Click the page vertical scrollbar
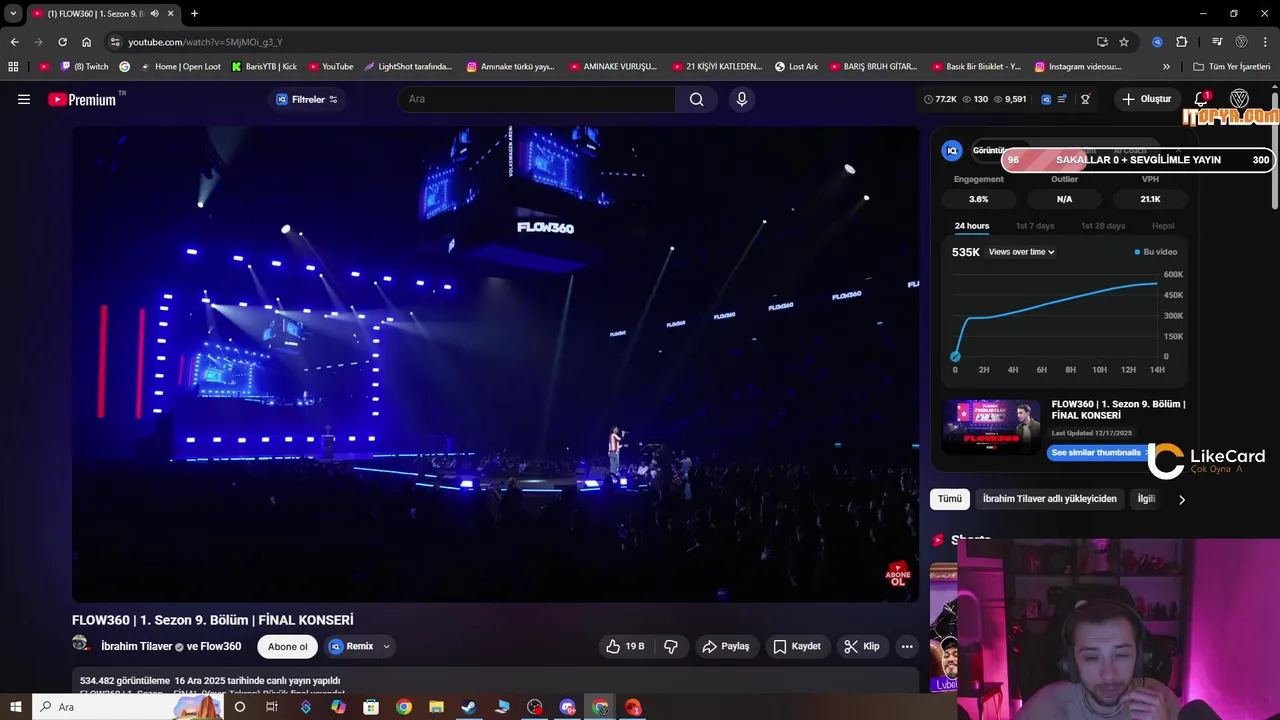Image resolution: width=1280 pixels, height=720 pixels. (1275, 150)
